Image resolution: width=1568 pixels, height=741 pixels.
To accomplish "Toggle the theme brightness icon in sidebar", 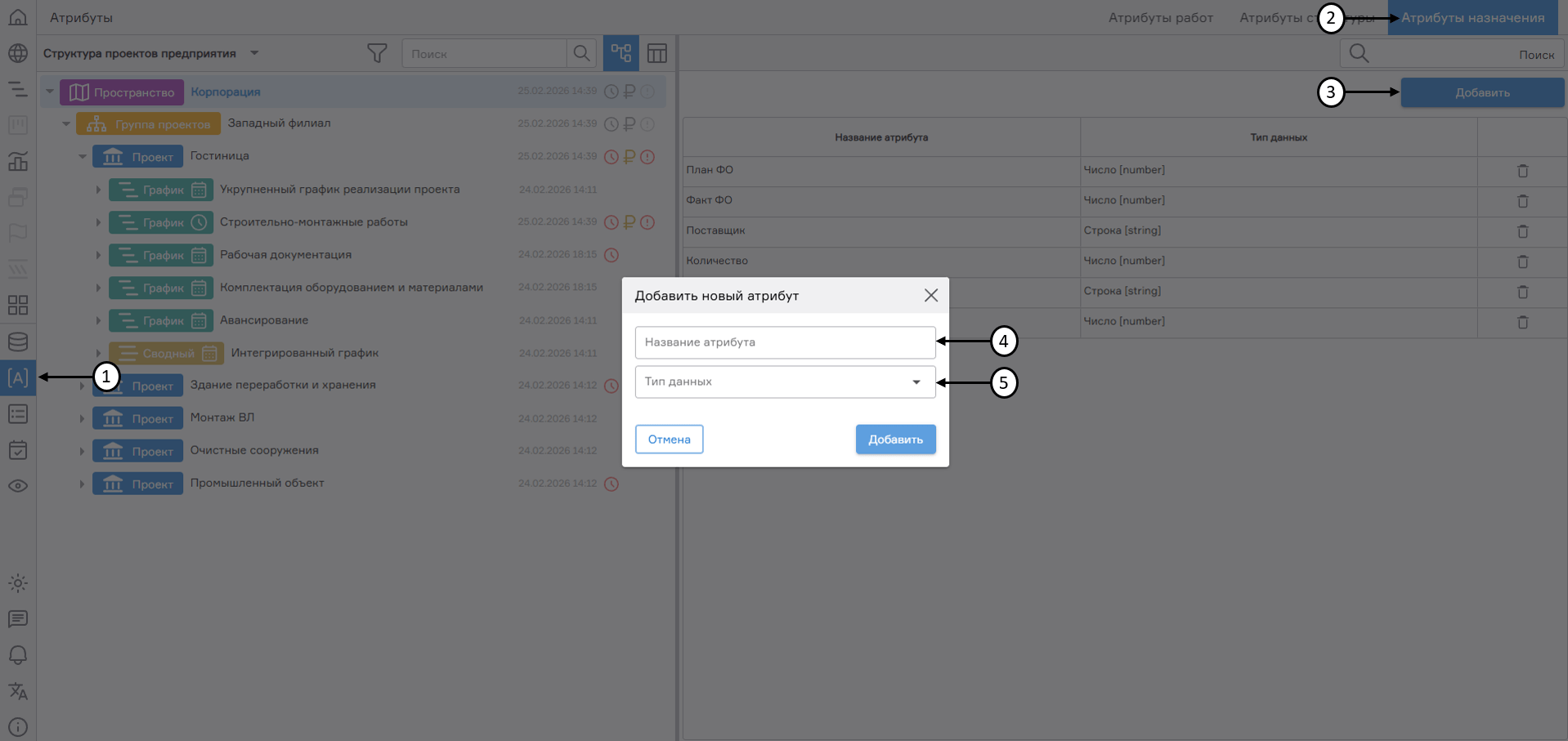I will [17, 583].
